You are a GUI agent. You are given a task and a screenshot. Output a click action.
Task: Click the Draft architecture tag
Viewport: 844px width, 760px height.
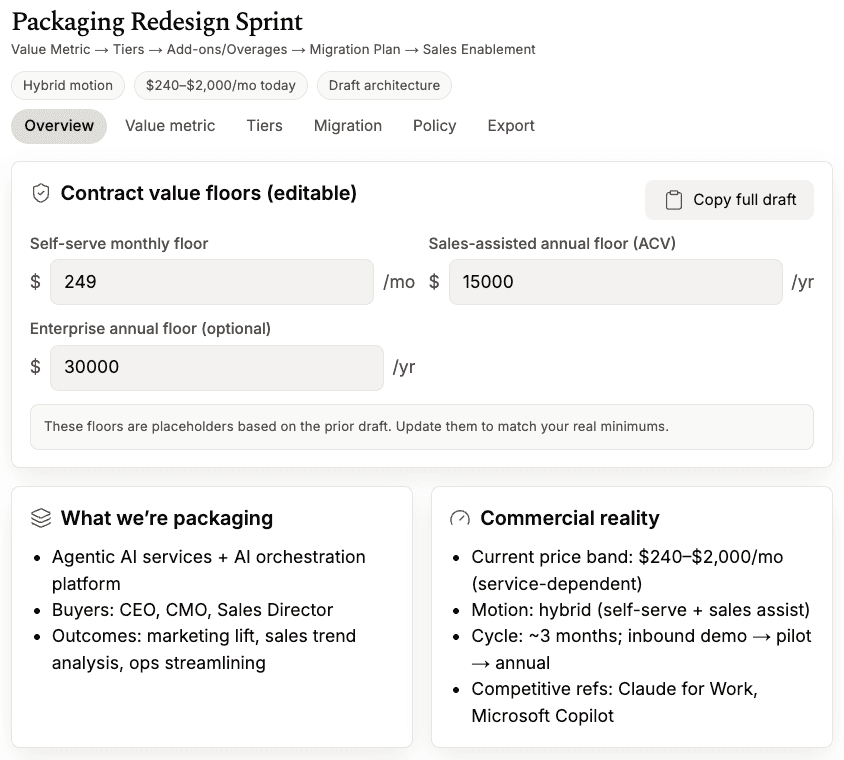click(384, 86)
